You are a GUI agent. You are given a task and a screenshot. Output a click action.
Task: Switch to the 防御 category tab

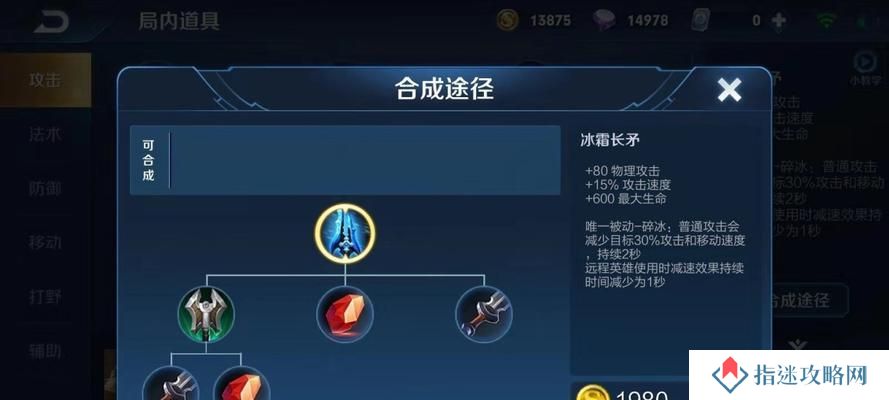45,188
